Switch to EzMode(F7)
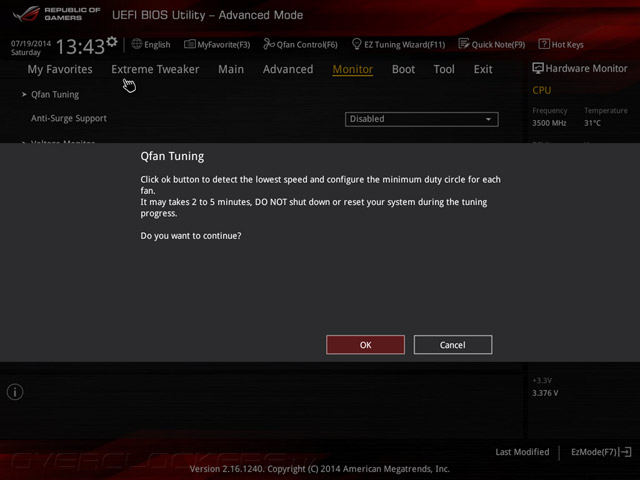Viewport: 640px width, 480px height. click(601, 452)
